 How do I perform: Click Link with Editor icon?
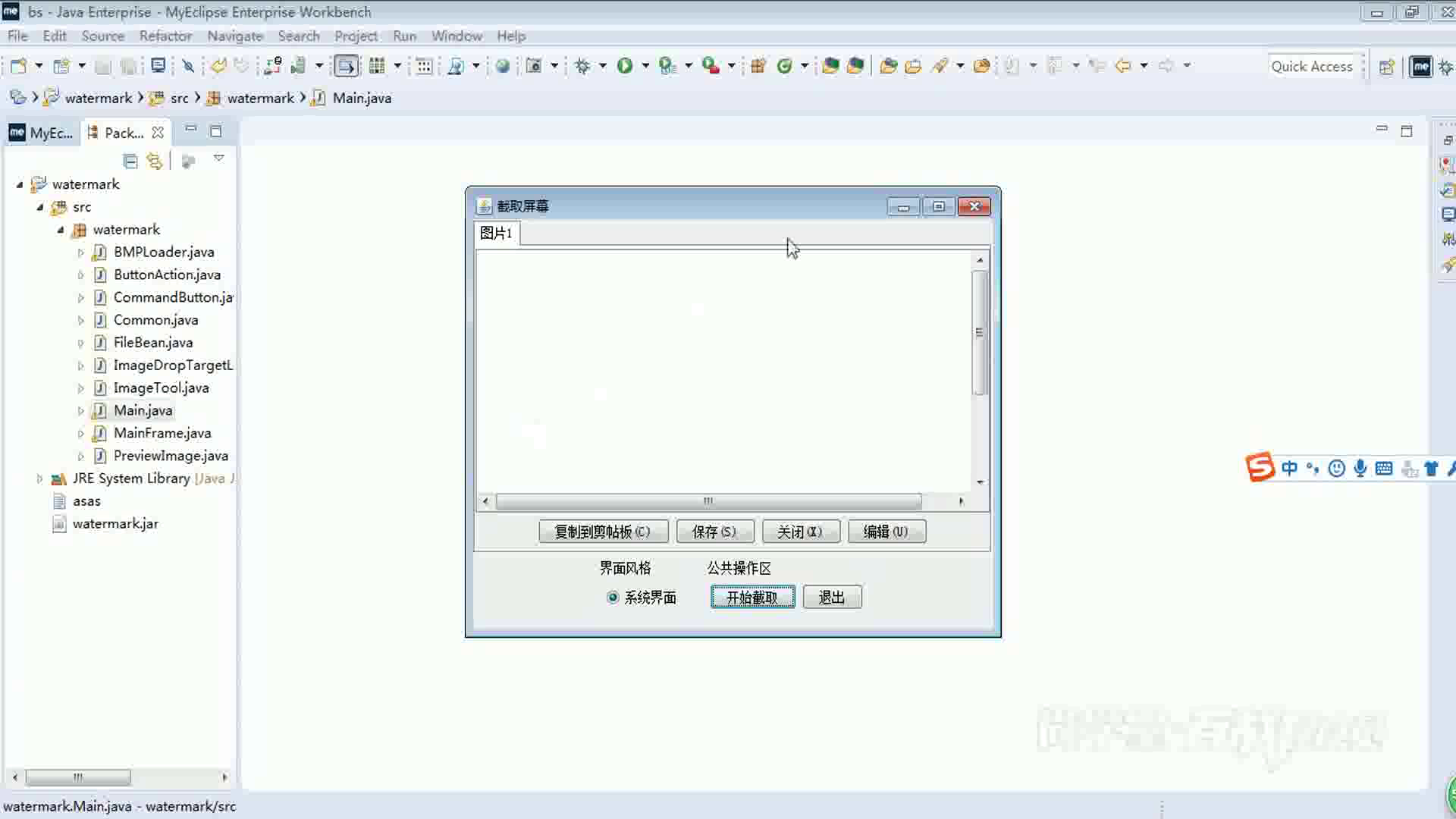pos(154,161)
